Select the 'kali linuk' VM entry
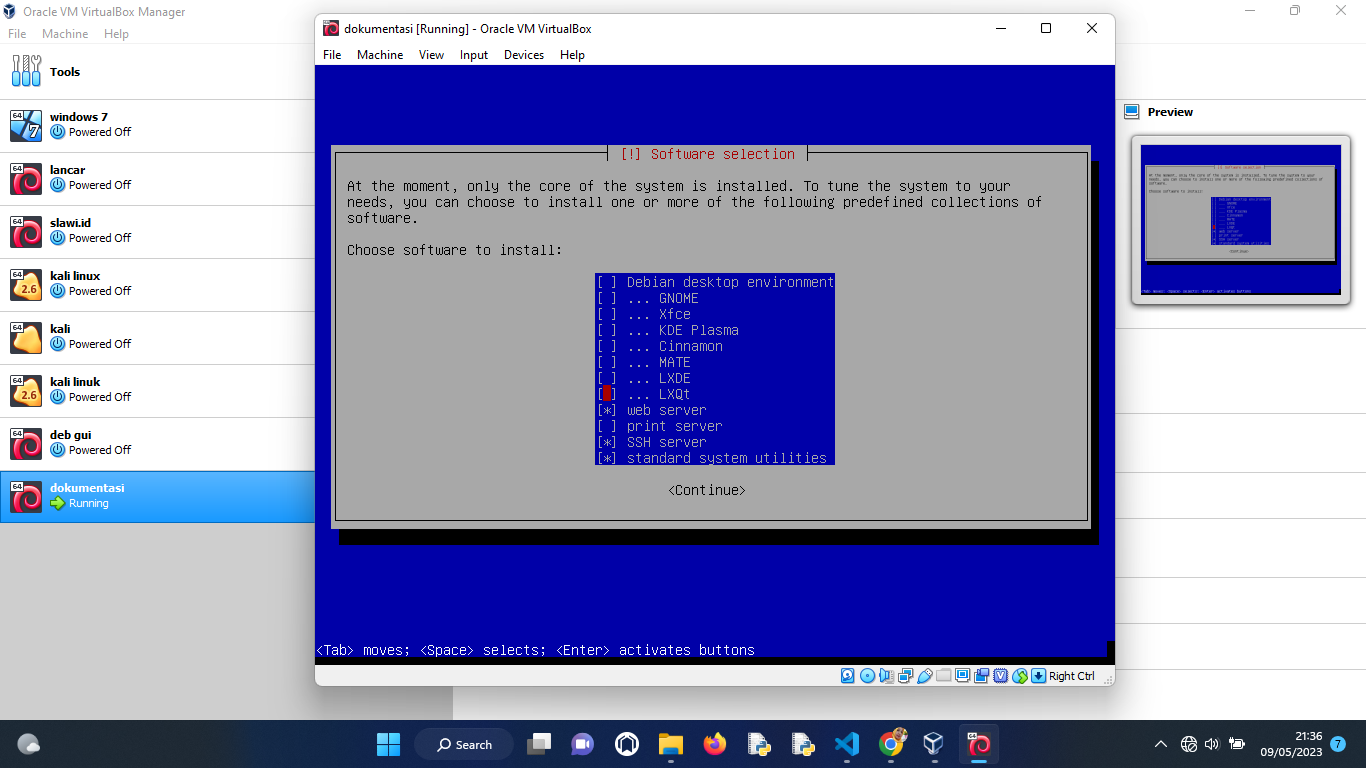The width and height of the screenshot is (1366, 768). (157, 390)
